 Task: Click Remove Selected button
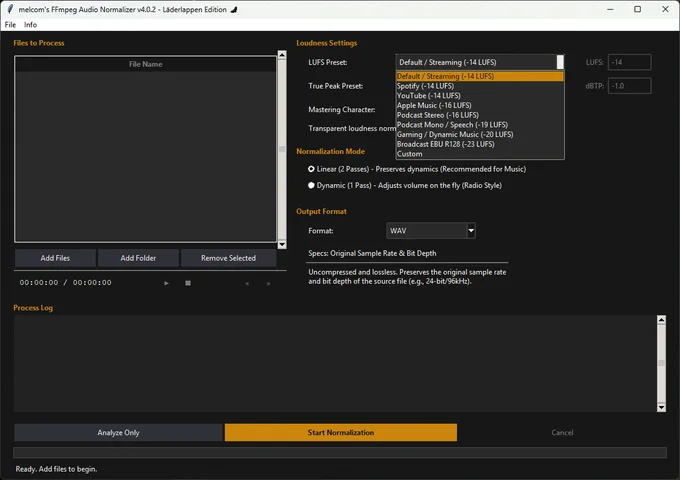[x=229, y=258]
